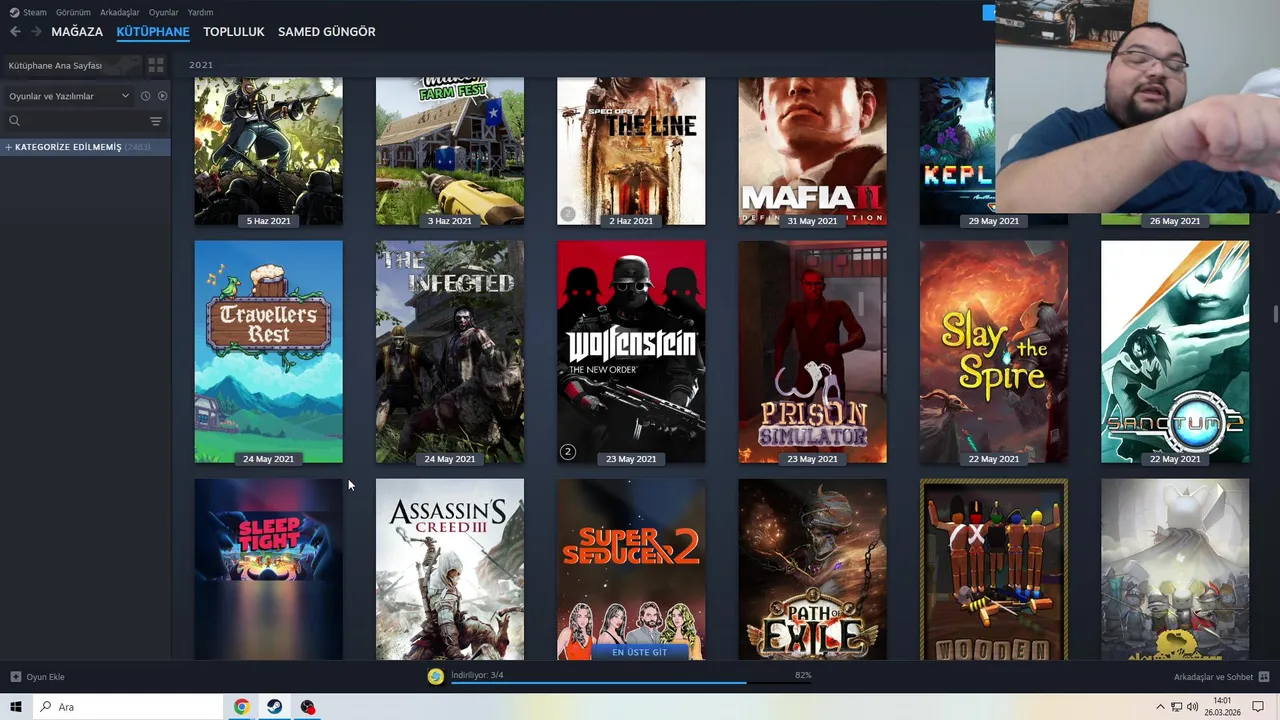Click the 24 May 2021 date on Travellers Rest
This screenshot has width=1280, height=720.
click(268, 459)
